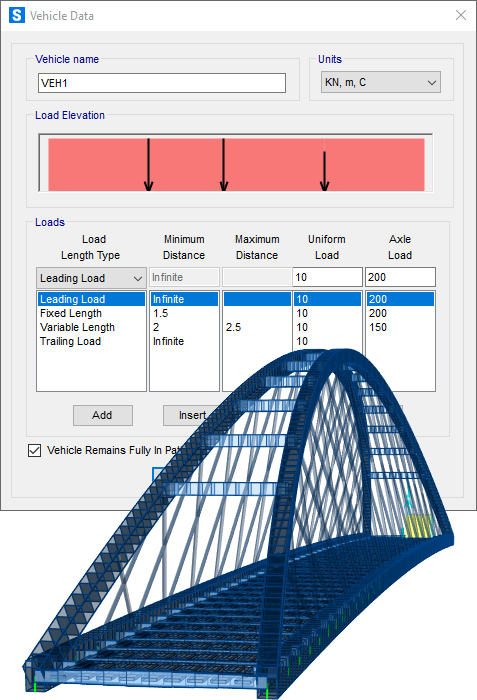
Task: Click the Vehicle name field containing VEH1
Action: coord(162,83)
